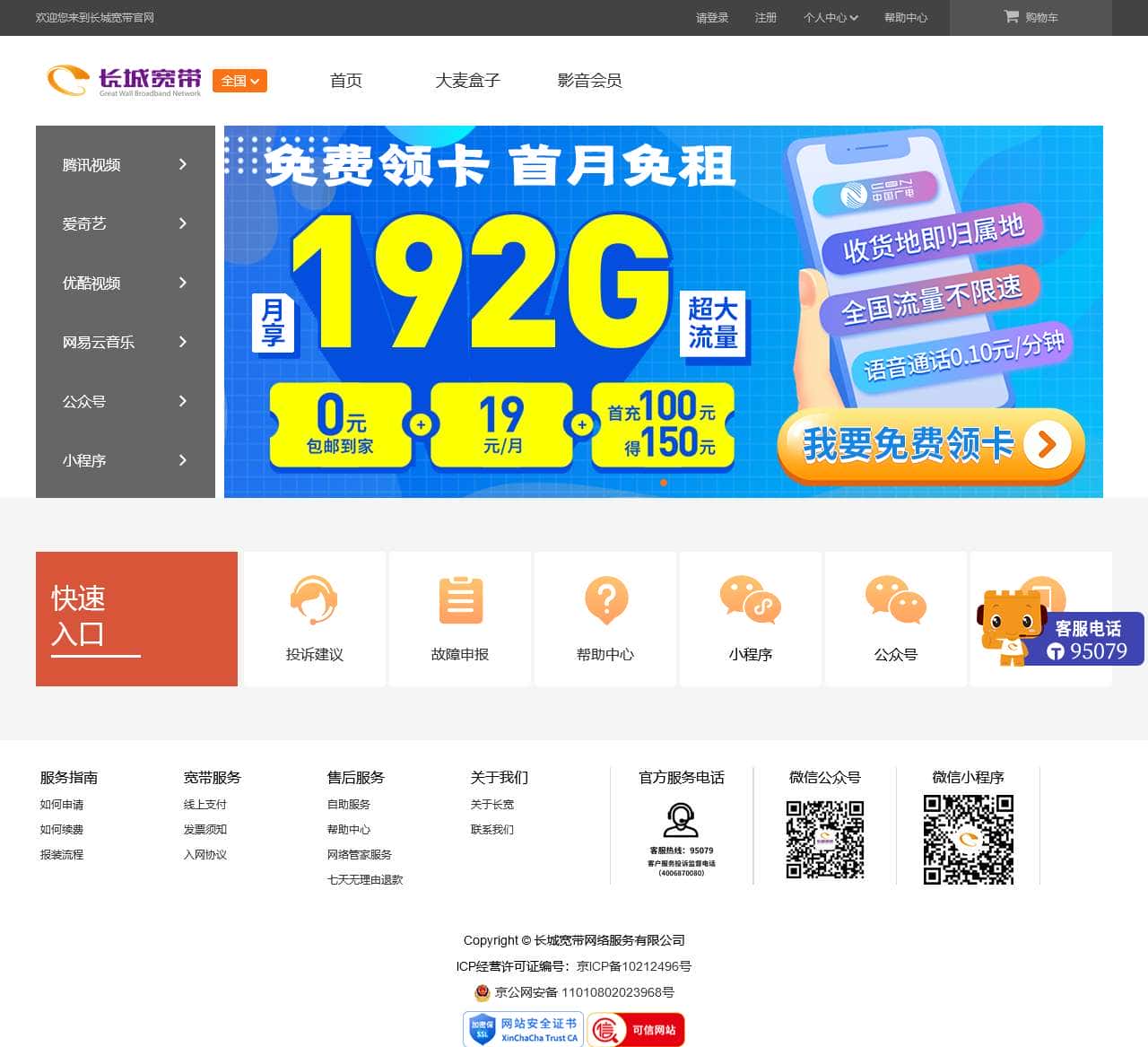Click the 故障申报 clipboard icon
Screen dimensions: 1148x1047
coord(460,600)
